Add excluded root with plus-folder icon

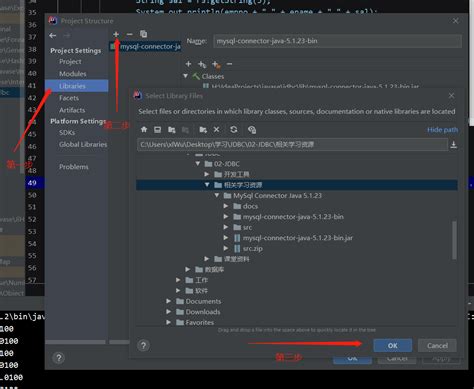(216, 64)
